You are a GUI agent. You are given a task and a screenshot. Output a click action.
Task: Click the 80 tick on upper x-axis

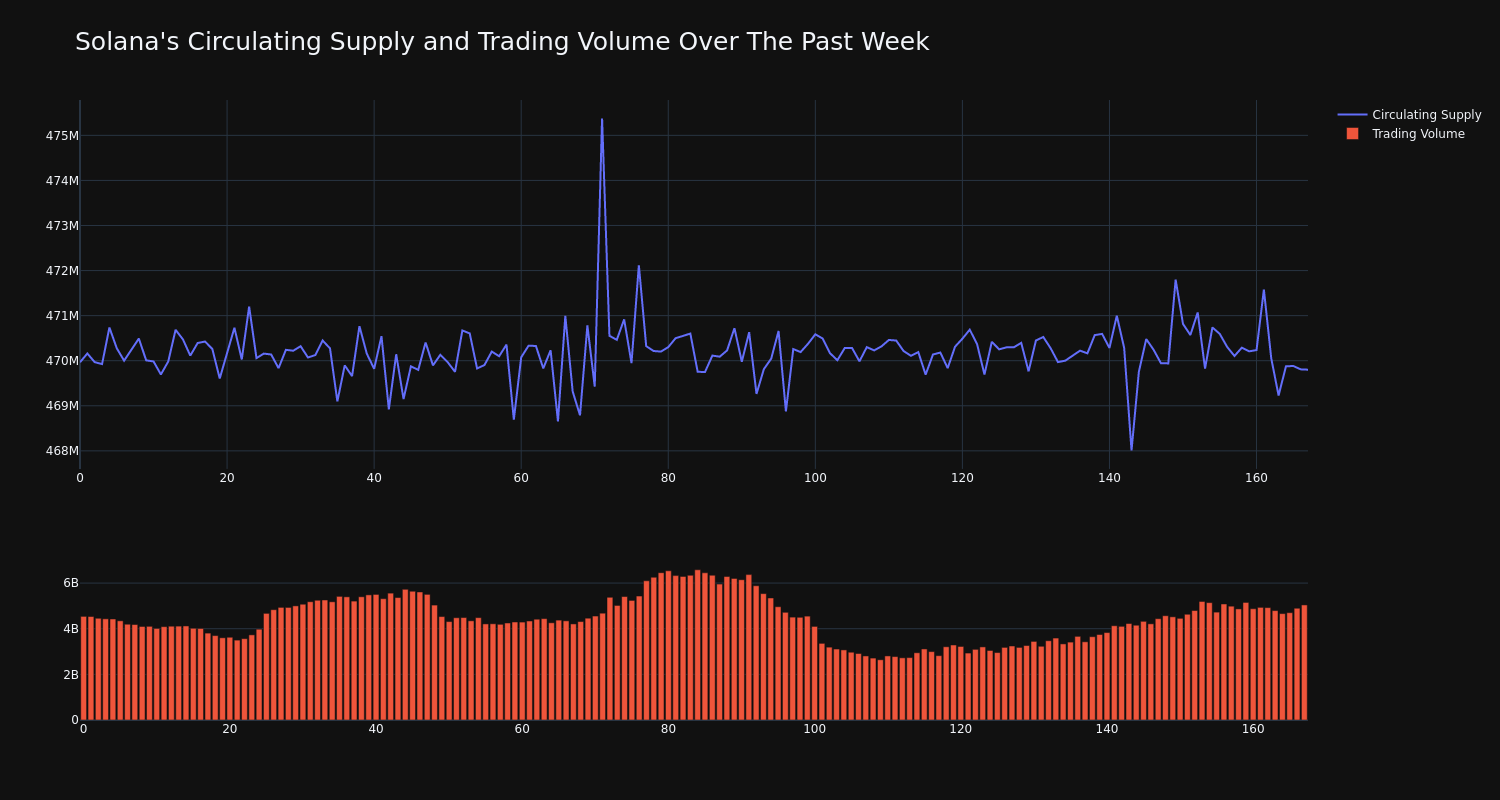668,478
